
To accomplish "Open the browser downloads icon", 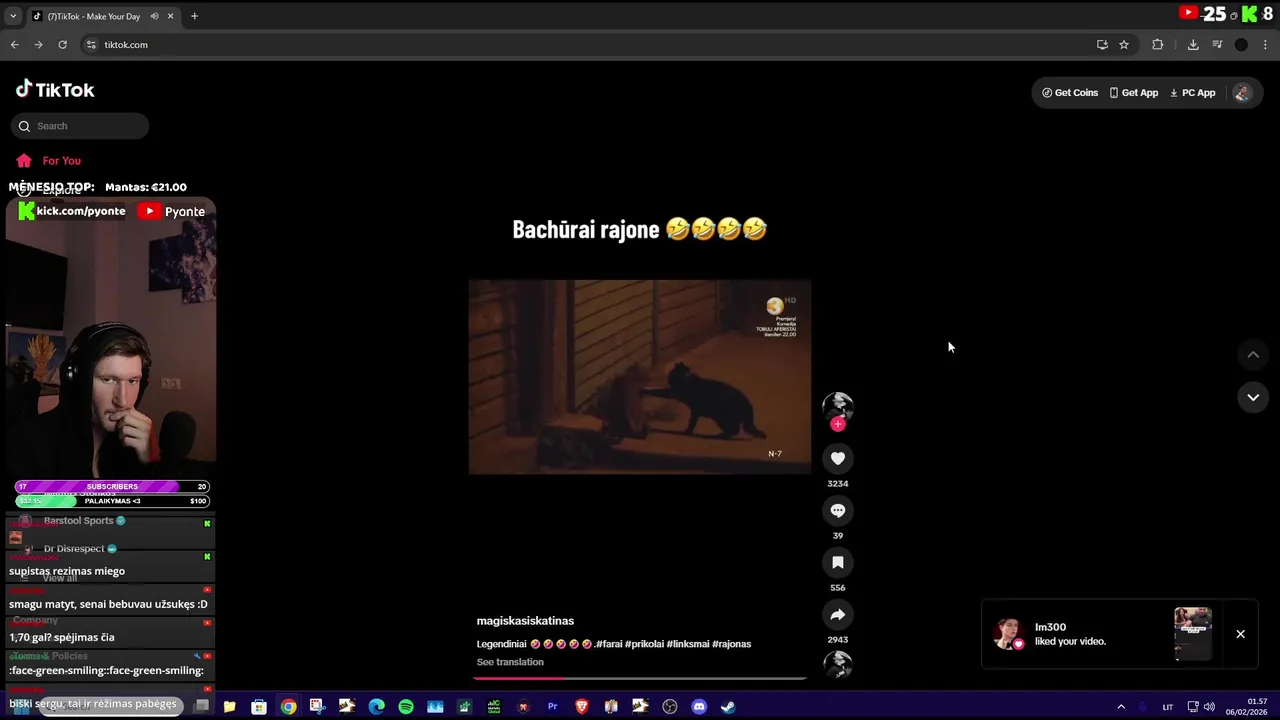I will (1193, 44).
